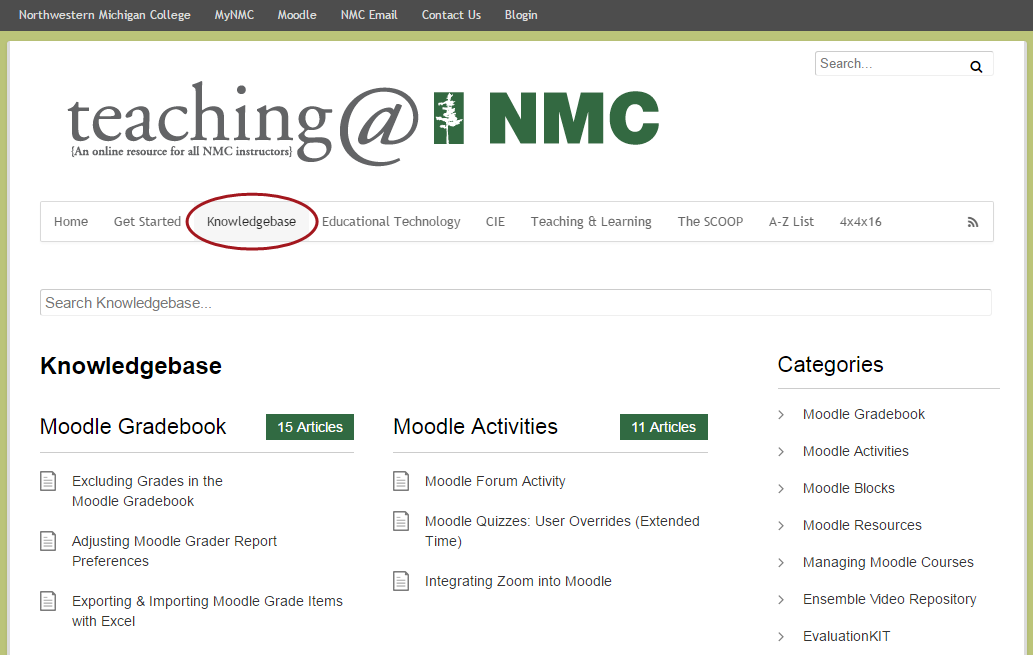This screenshot has height=655, width=1033.
Task: Click document icon beside Integrating Zoom into Moodle
Action: tap(401, 581)
